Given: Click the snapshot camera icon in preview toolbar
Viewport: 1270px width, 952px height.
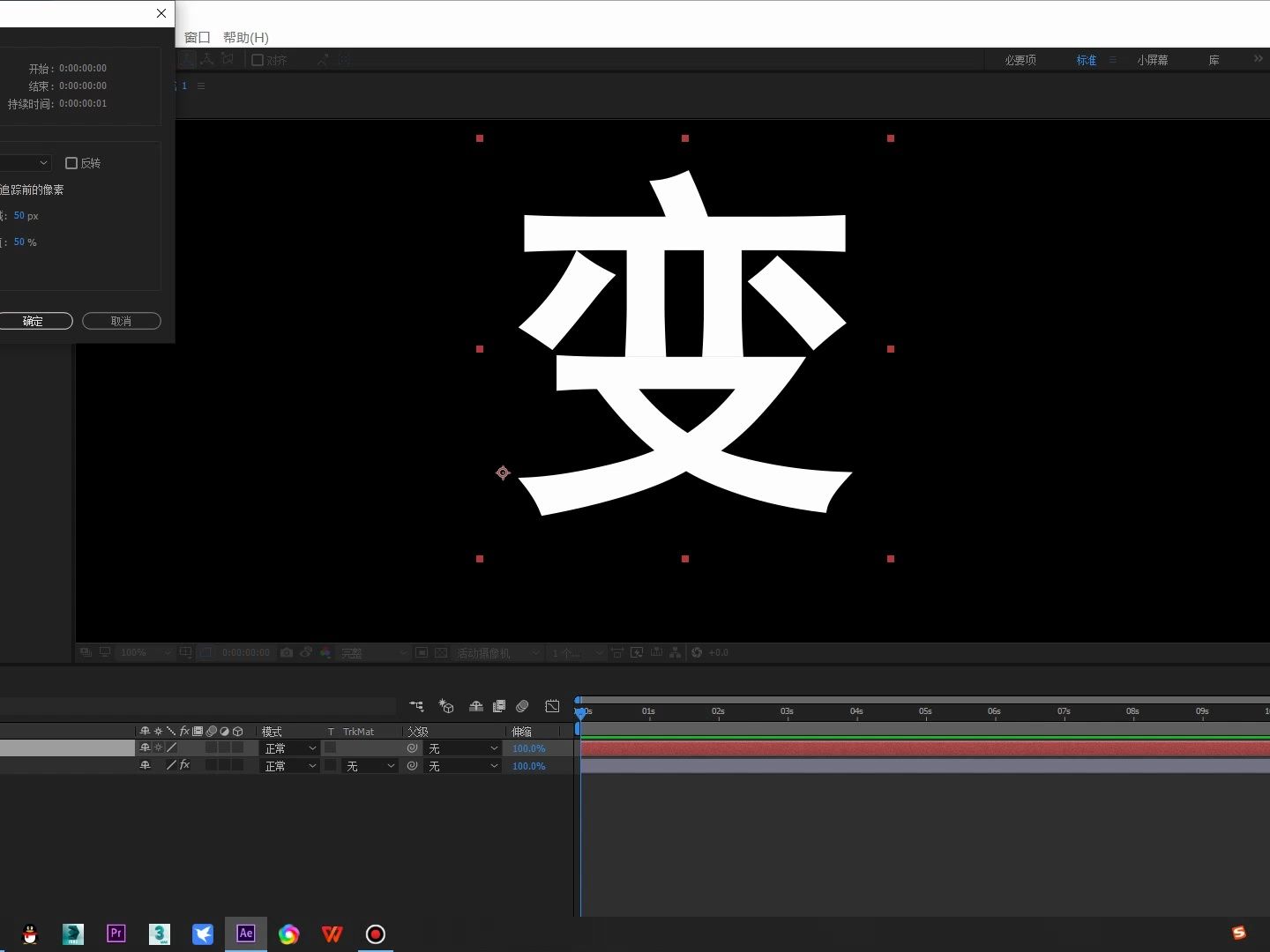Looking at the screenshot, I should click(x=287, y=652).
